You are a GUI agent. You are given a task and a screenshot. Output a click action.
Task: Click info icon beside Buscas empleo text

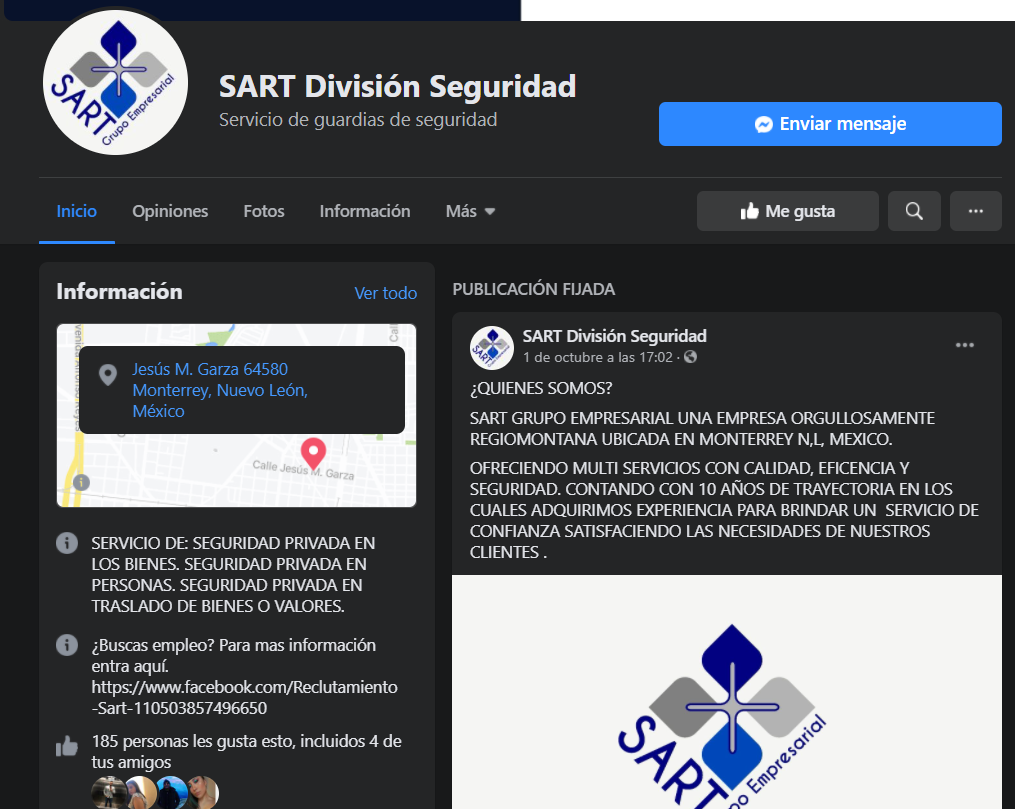[x=67, y=645]
